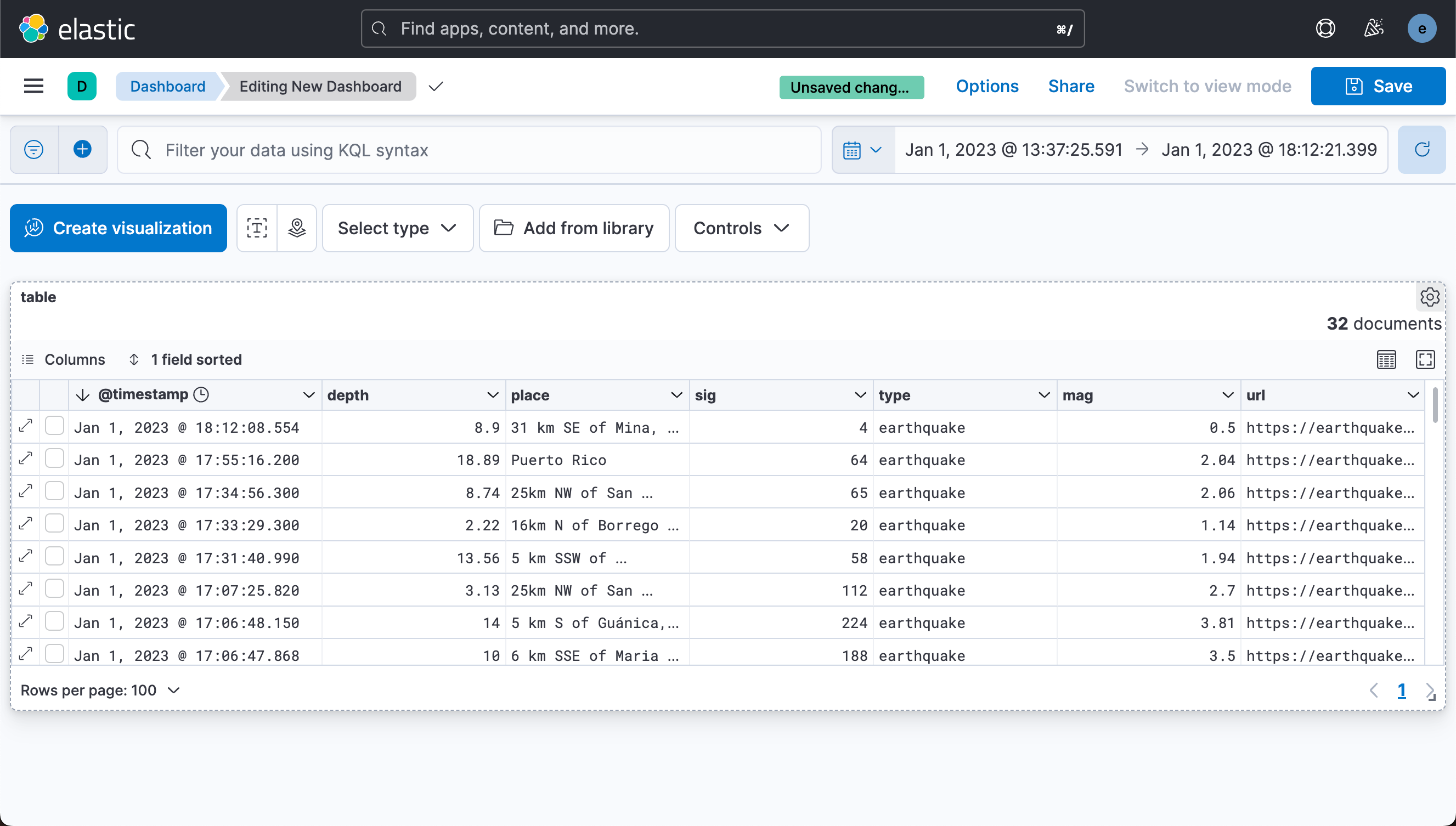
Task: Click the Elastic logo
Action: [x=77, y=29]
